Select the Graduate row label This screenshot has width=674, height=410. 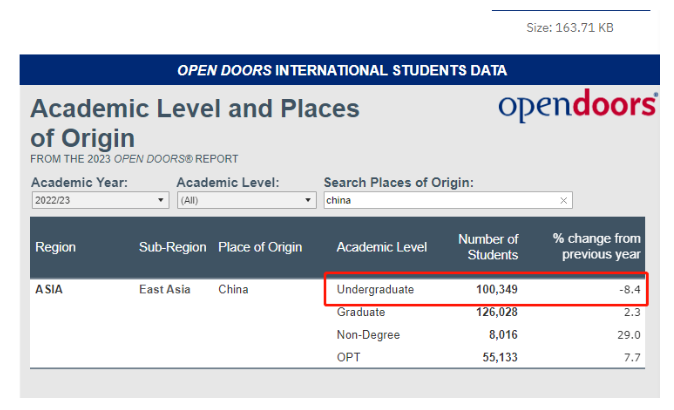pyautogui.click(x=361, y=312)
